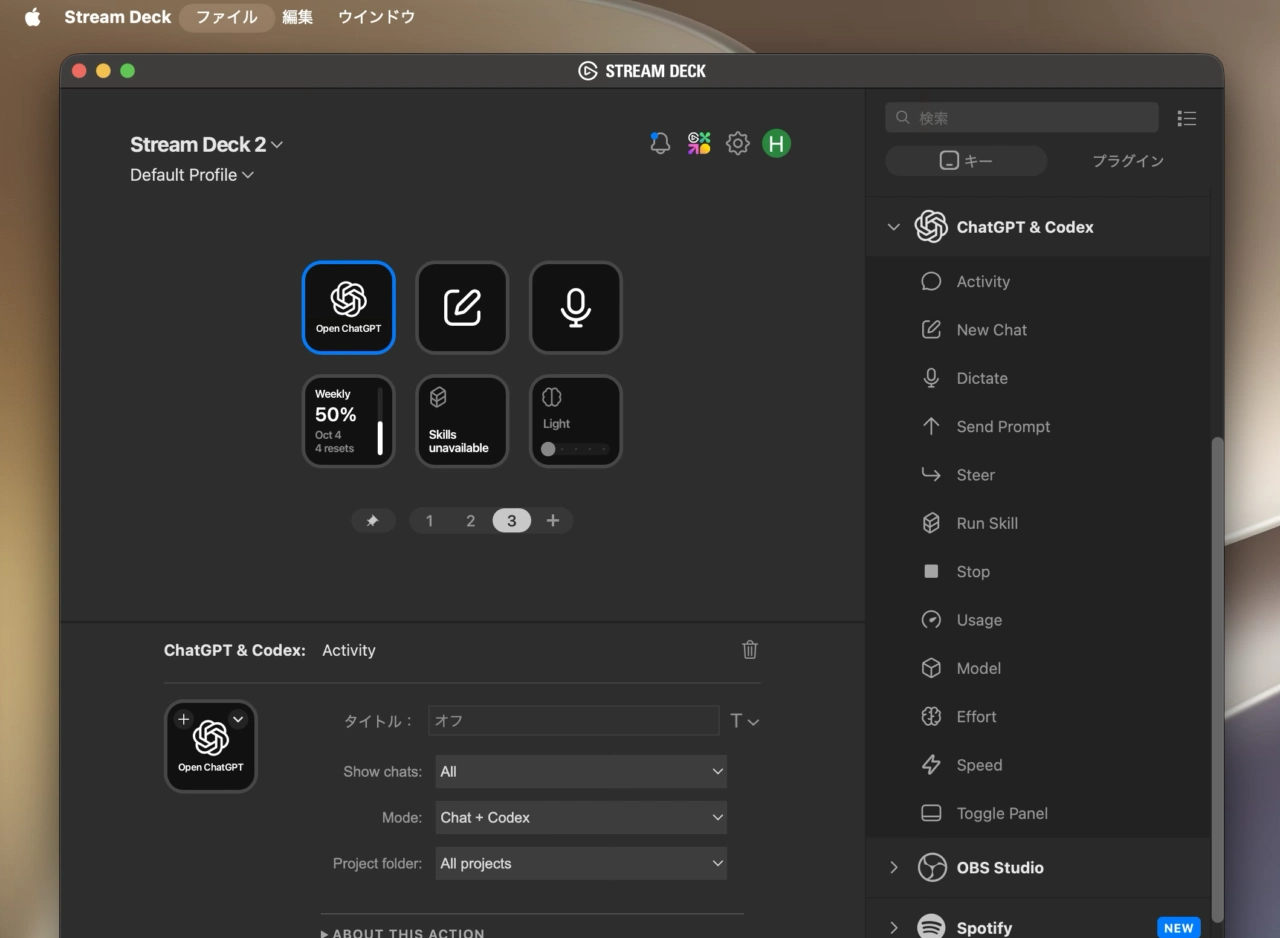Open the Marketplace colorful icon
This screenshot has width=1280, height=938.
699,143
